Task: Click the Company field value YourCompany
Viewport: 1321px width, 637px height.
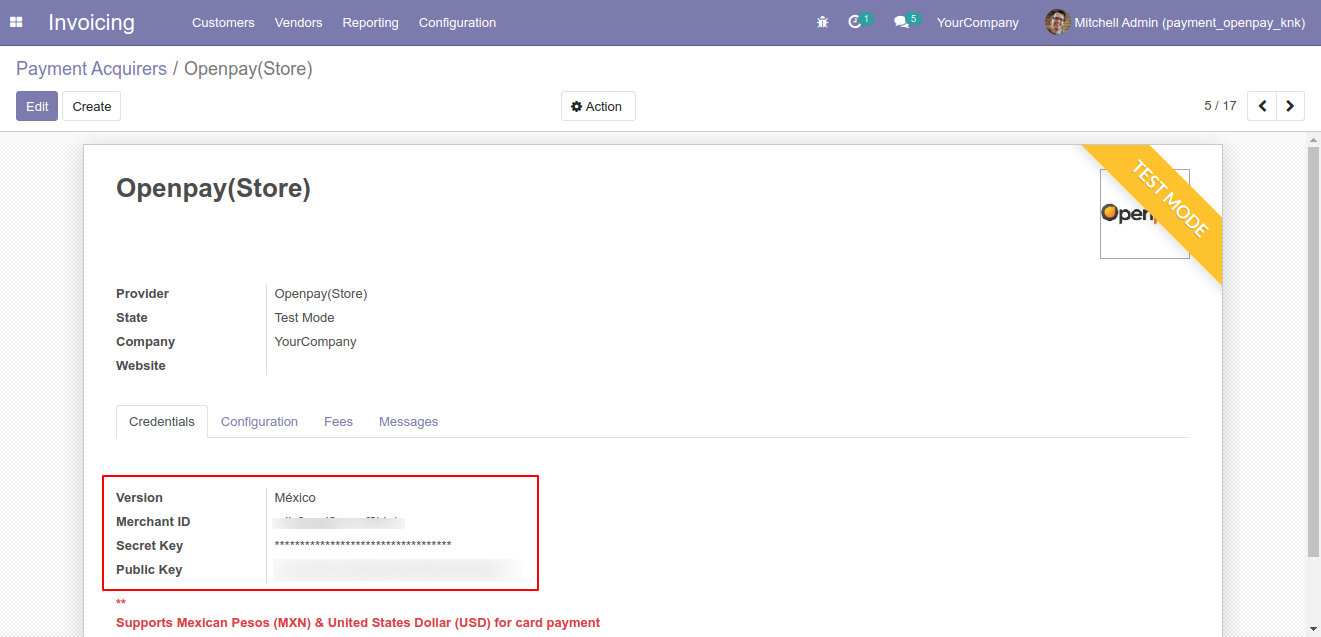Action: [x=316, y=342]
